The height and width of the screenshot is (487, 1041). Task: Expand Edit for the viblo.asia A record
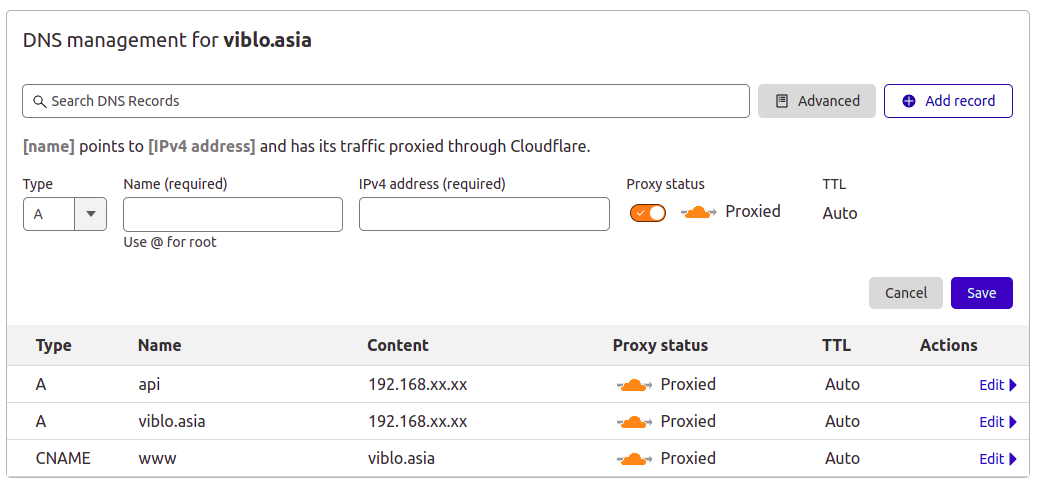[997, 422]
